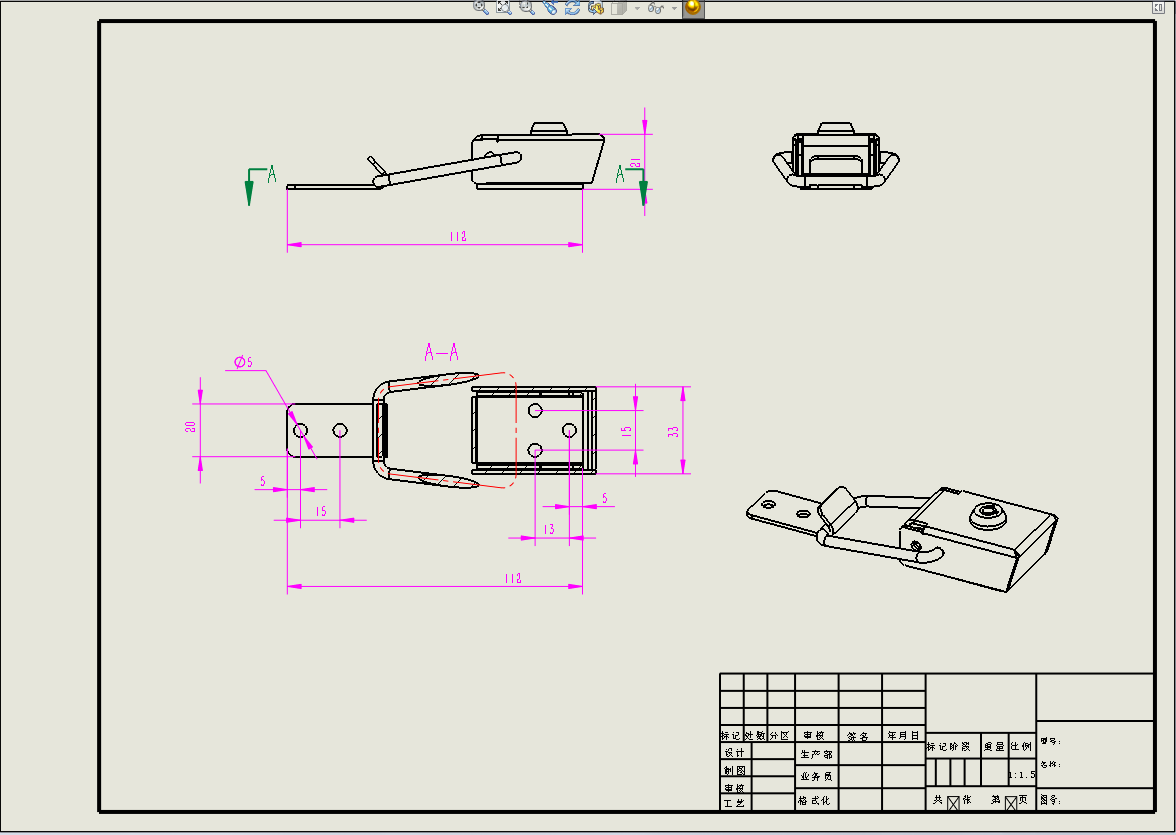
Task: Select the 33 vertical dimension on the right
Action: click(x=674, y=431)
